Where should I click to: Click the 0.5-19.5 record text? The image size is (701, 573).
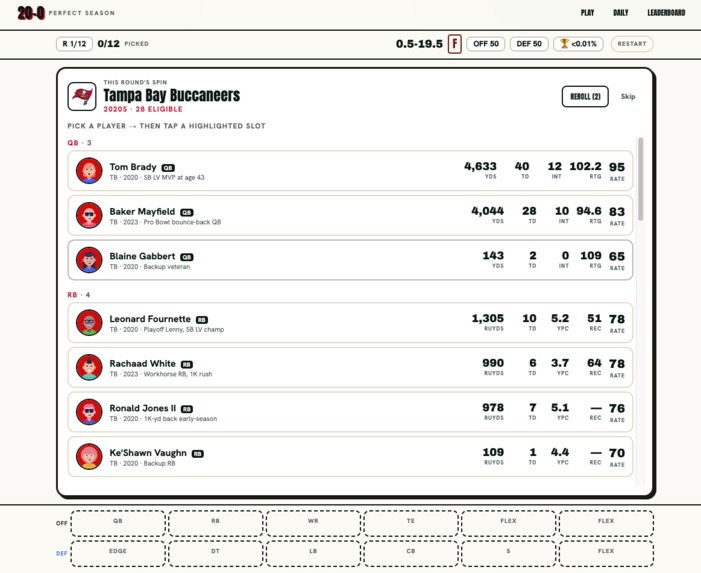[419, 44]
